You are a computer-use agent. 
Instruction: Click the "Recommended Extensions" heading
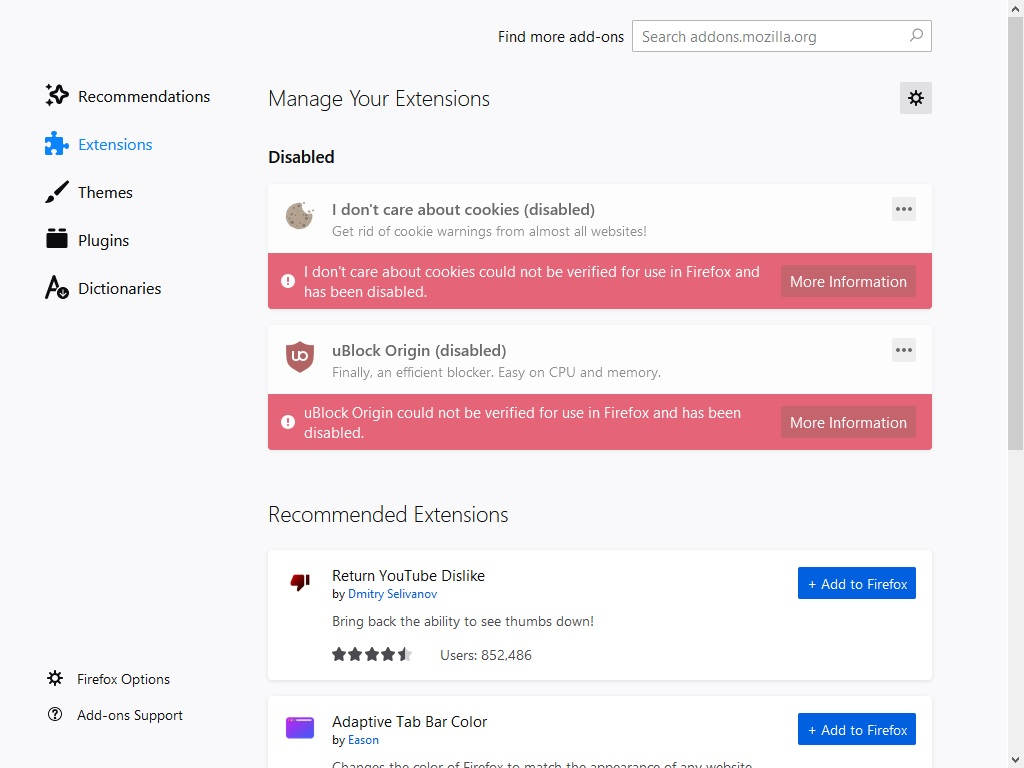coord(388,515)
